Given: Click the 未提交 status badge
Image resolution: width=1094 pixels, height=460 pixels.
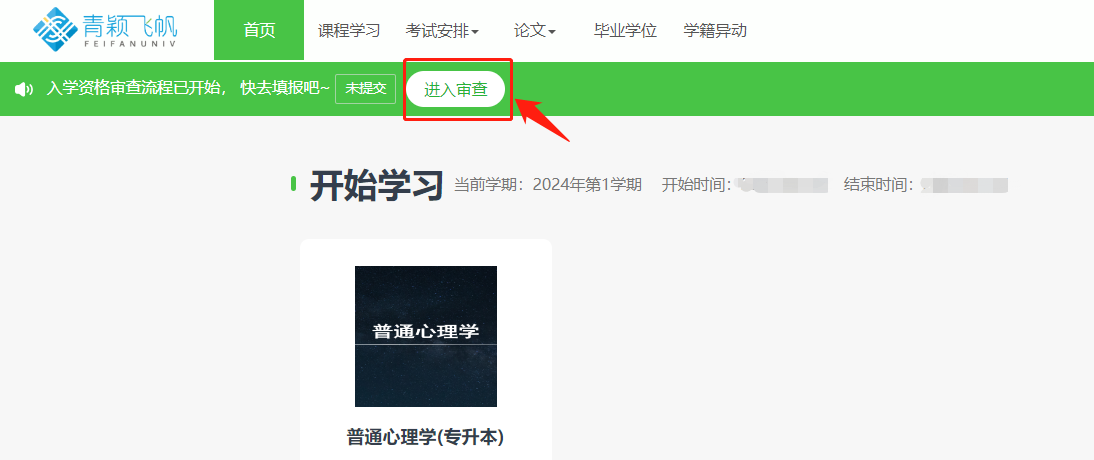Looking at the screenshot, I should pos(366,89).
